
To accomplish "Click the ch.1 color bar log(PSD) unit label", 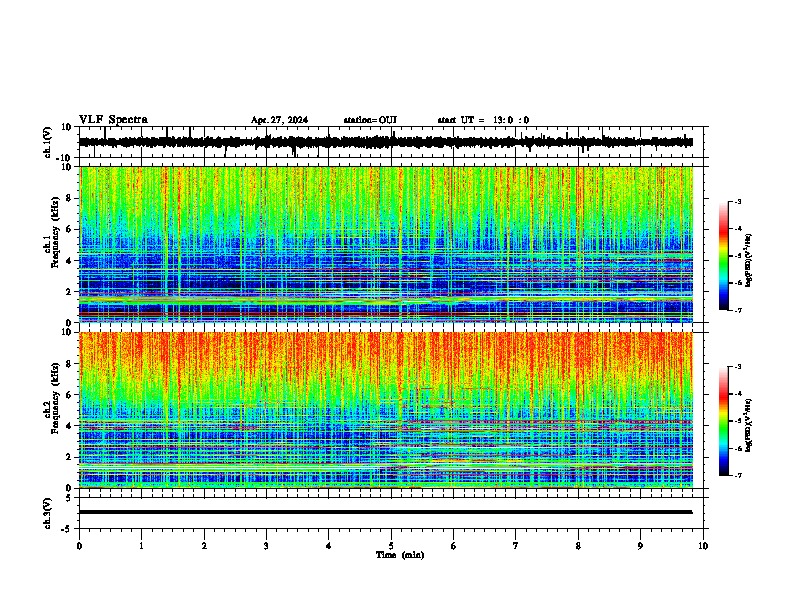I will click(x=749, y=261).
